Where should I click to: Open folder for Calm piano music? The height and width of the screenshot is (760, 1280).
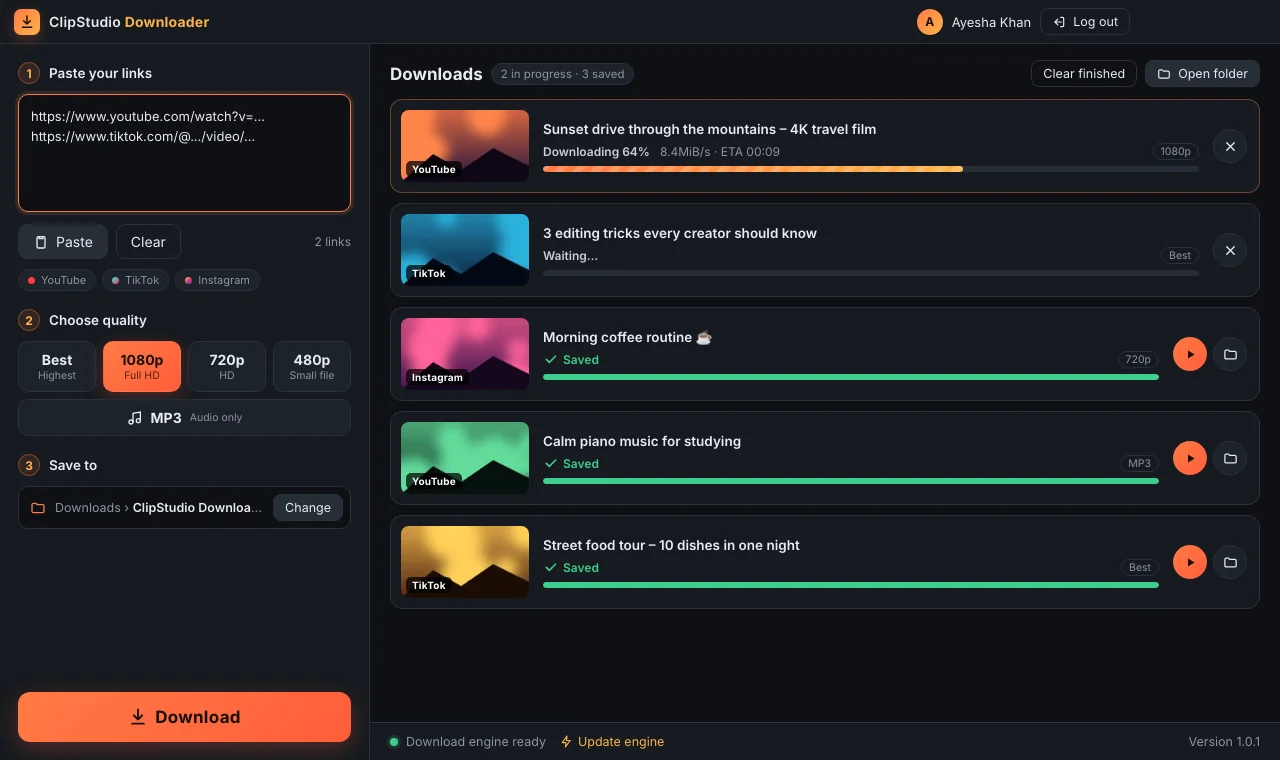pyautogui.click(x=1230, y=458)
